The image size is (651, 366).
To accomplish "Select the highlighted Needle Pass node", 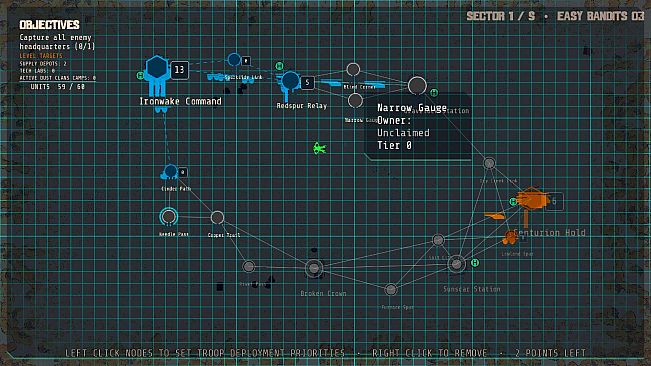I will click(169, 216).
